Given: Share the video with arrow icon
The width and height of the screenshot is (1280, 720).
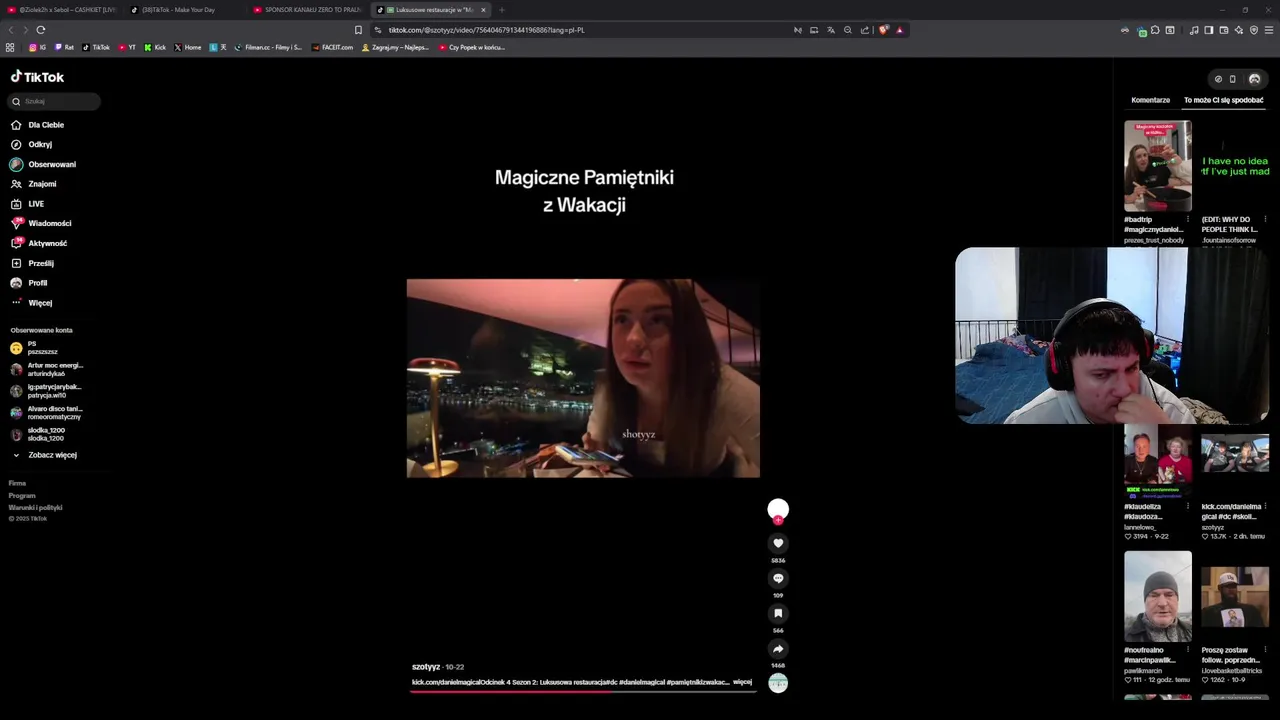Looking at the screenshot, I should (x=778, y=648).
